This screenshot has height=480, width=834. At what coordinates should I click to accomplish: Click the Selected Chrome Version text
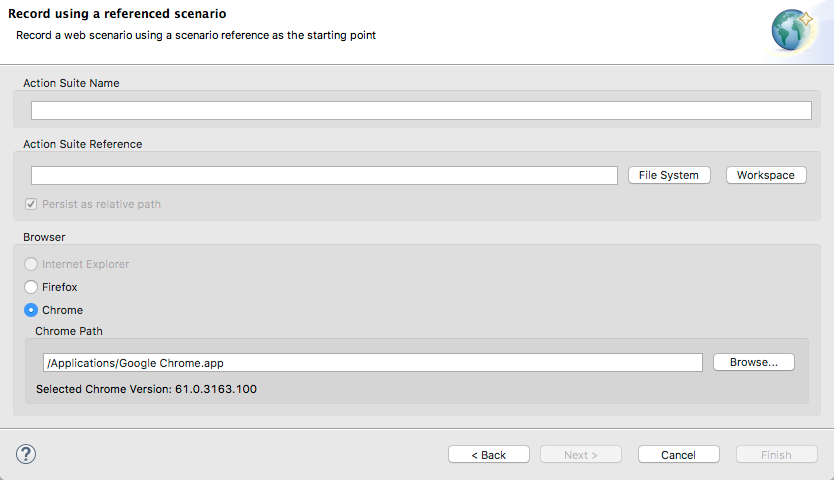[146, 389]
